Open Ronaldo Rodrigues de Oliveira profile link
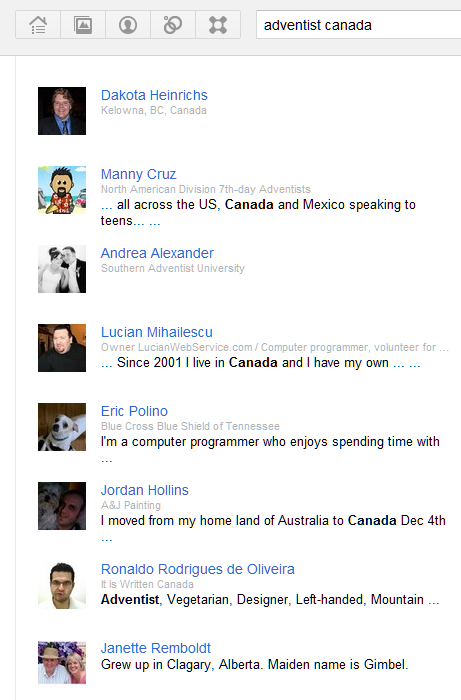Image resolution: width=461 pixels, height=700 pixels. pos(198,569)
